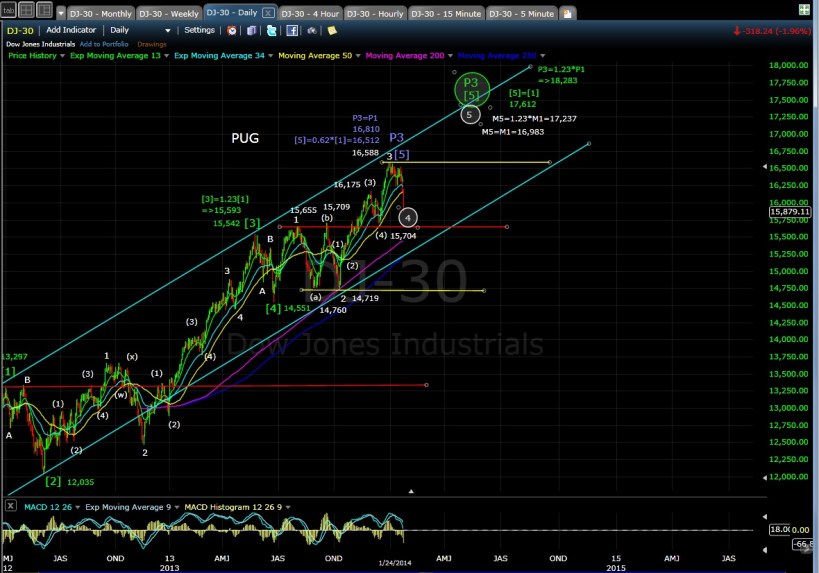
Task: Open chart Settings
Action: pyautogui.click(x=200, y=30)
